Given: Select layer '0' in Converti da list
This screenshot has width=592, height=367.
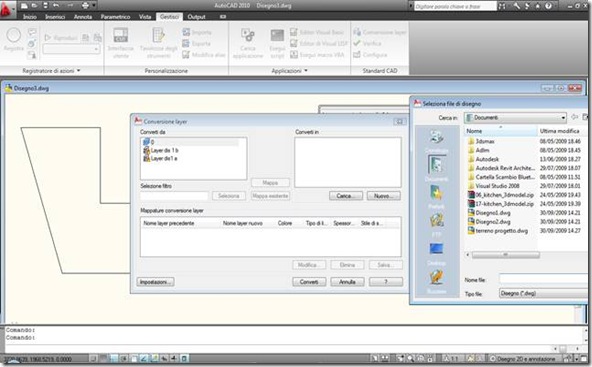Looking at the screenshot, I should pyautogui.click(x=191, y=142).
